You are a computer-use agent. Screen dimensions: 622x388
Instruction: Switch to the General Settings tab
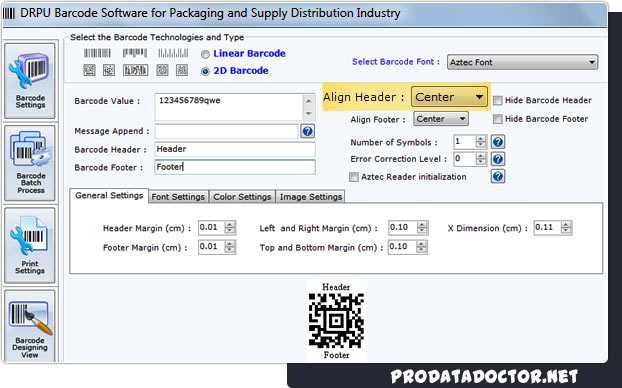[x=109, y=196]
